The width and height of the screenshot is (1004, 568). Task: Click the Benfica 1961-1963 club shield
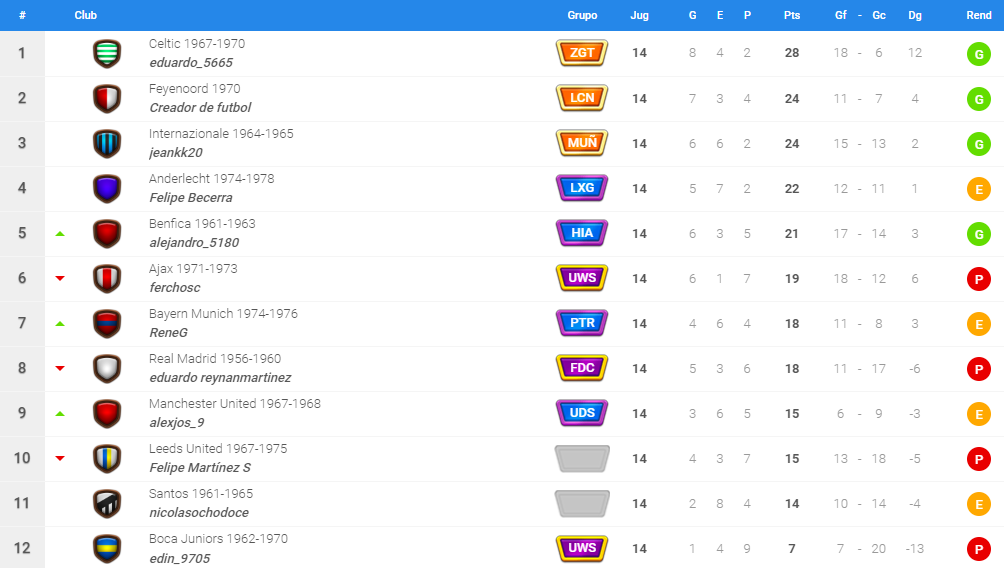coord(107,234)
